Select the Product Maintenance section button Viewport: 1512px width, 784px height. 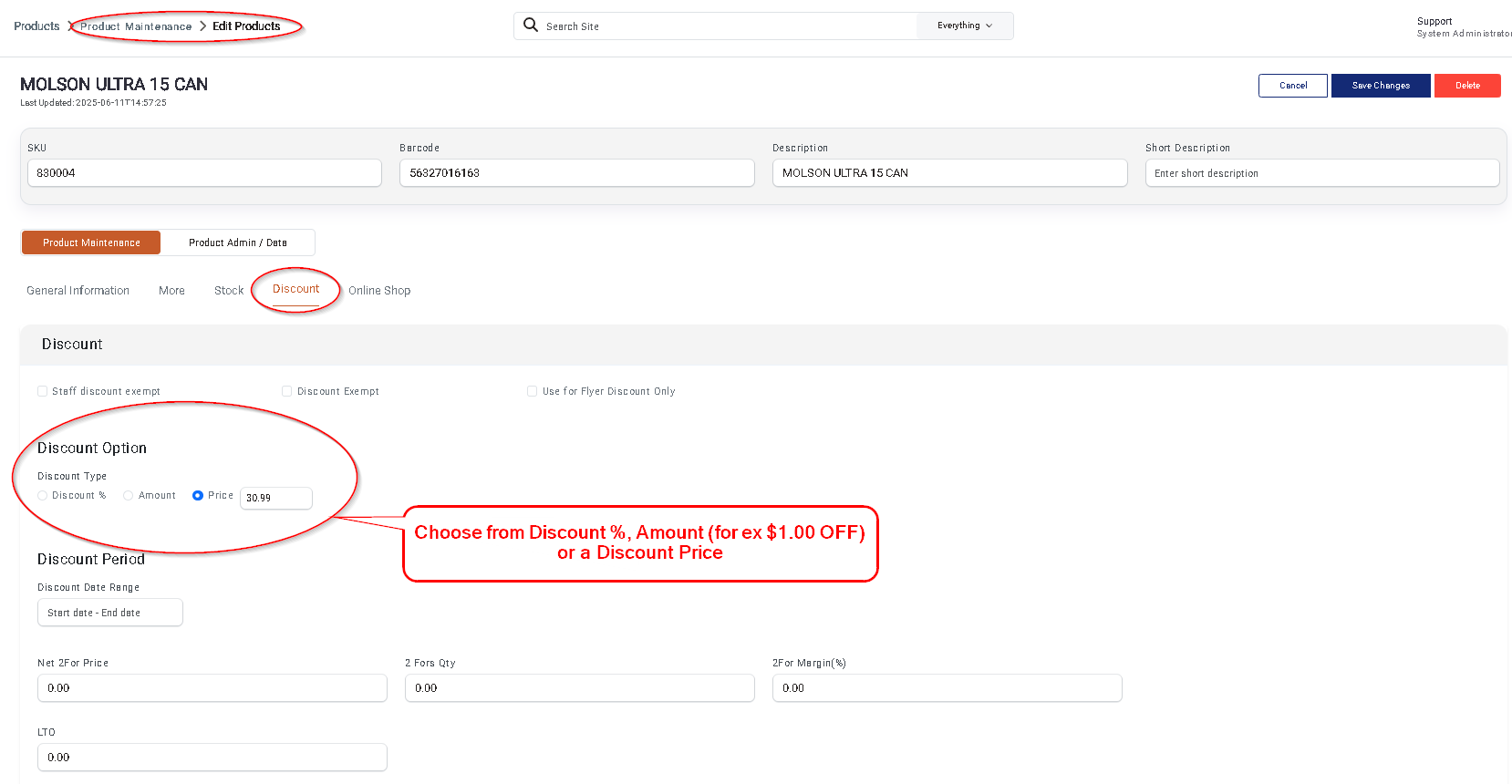point(91,242)
